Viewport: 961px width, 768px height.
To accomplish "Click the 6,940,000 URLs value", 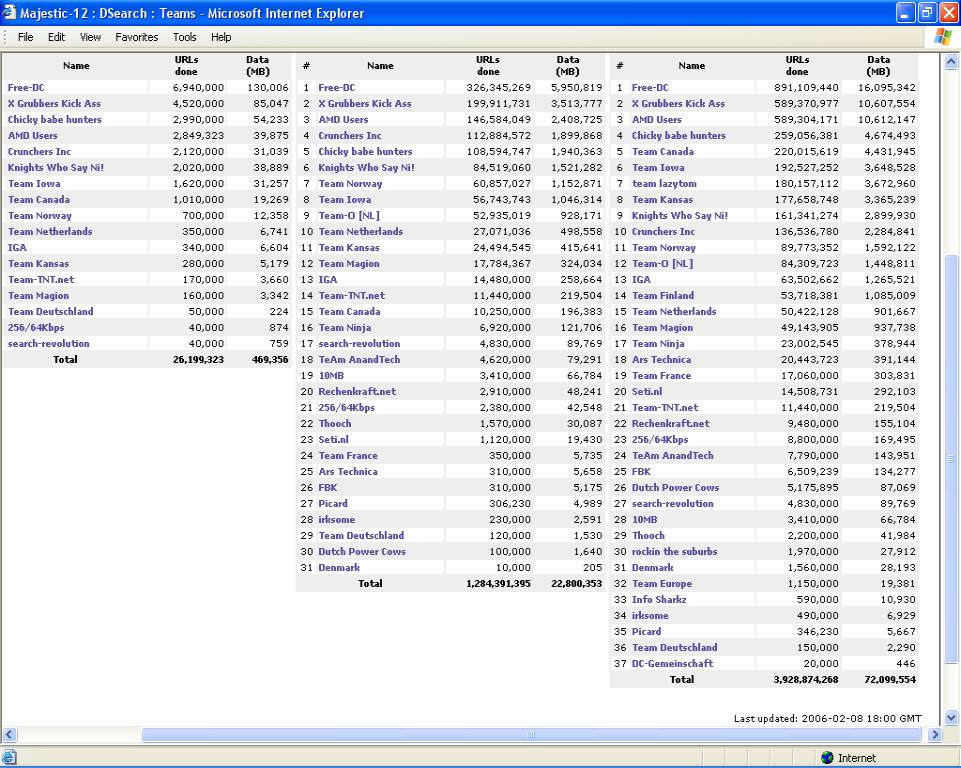I will (x=198, y=88).
